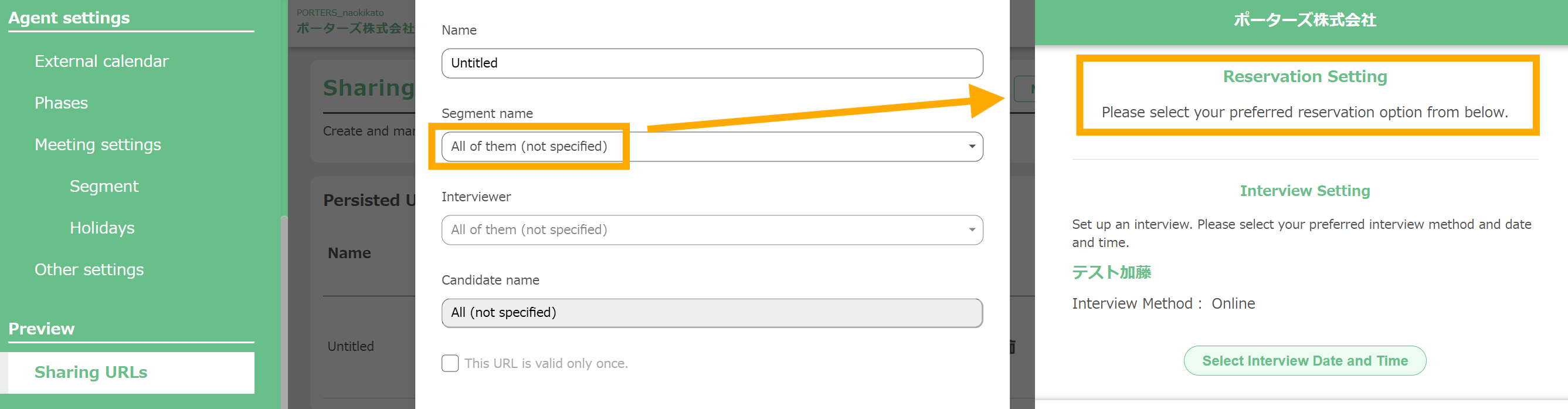The image size is (1568, 409).
Task: Select the Segment submenu item
Action: (x=104, y=187)
